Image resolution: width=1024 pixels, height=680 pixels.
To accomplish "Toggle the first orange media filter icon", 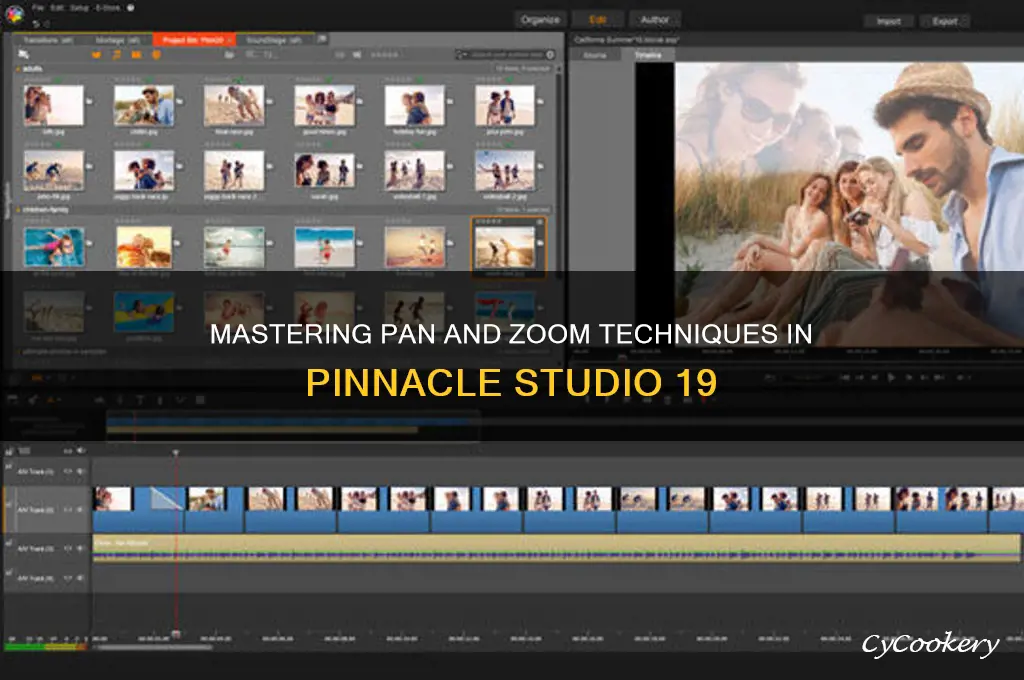I will tap(96, 55).
